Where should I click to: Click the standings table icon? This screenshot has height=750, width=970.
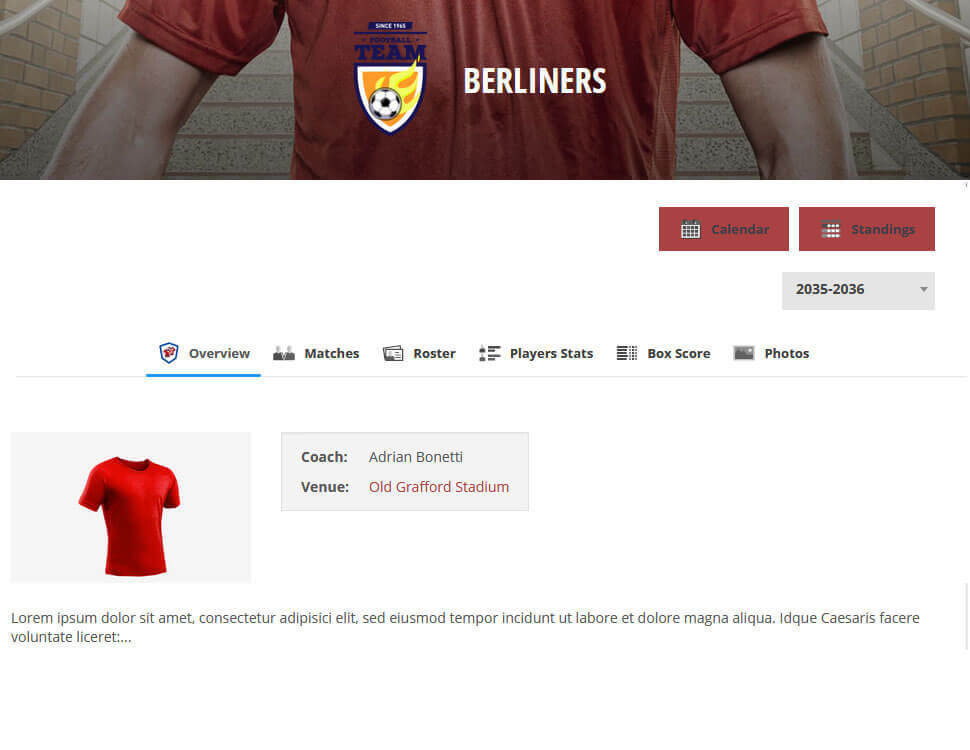click(x=831, y=230)
